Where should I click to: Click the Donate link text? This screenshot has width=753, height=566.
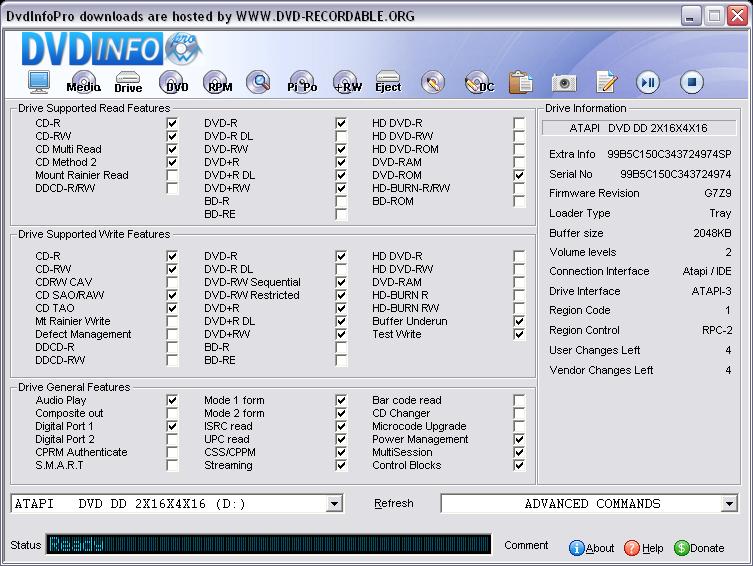pyautogui.click(x=707, y=548)
